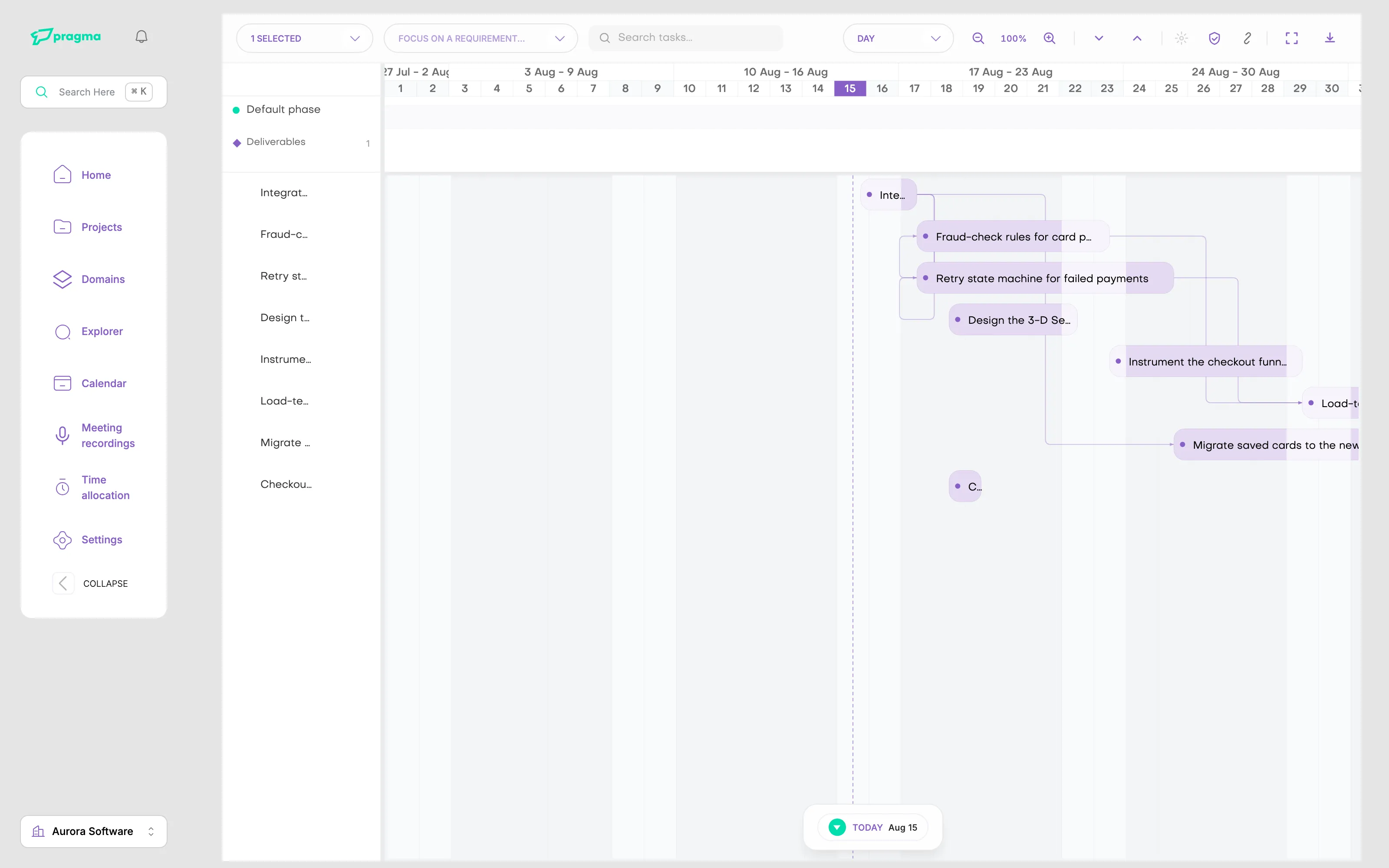
Task: Click the Pragma logo
Action: [66, 36]
